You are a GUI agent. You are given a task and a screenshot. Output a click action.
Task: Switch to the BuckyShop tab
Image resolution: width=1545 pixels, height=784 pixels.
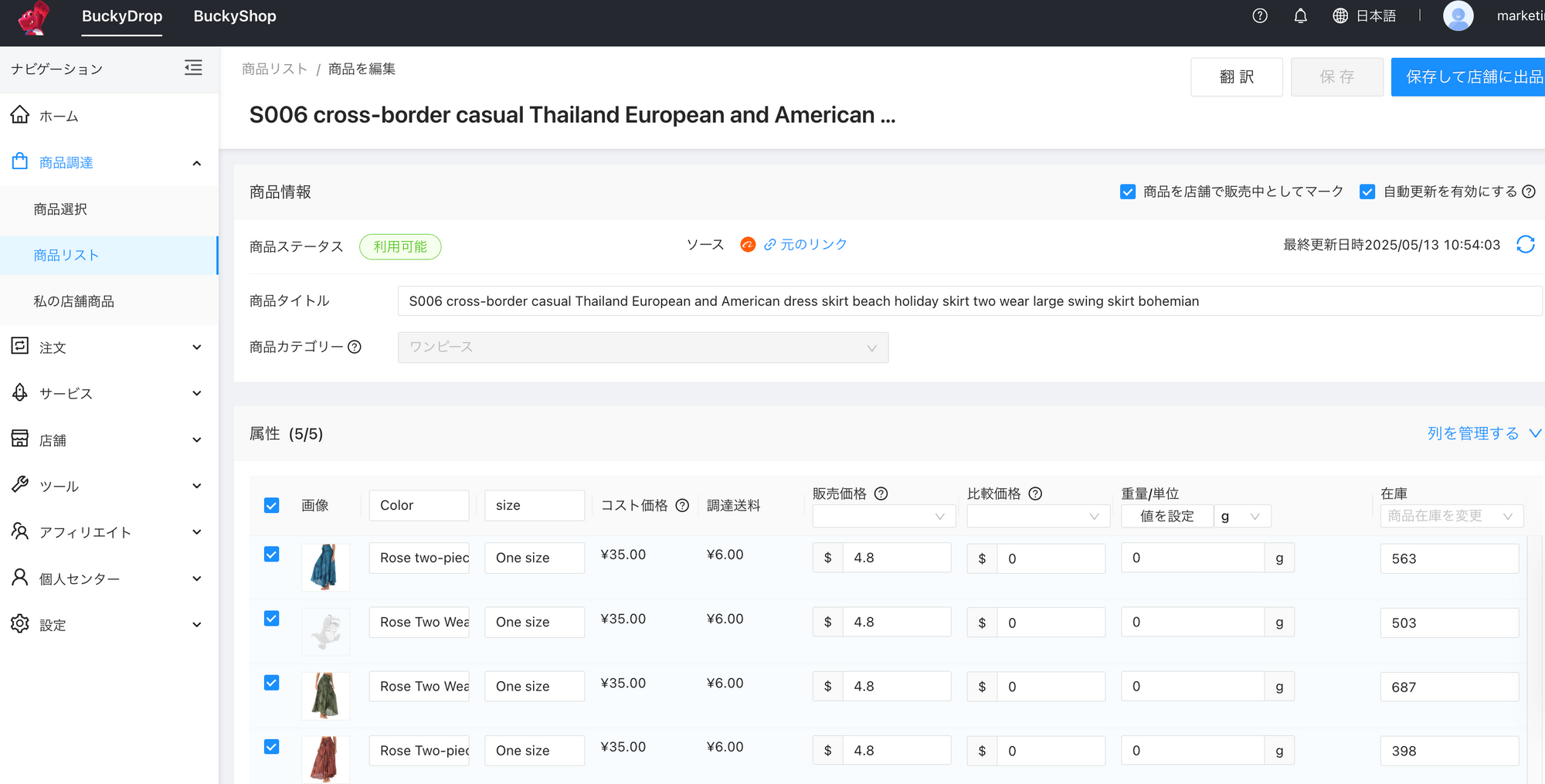click(235, 16)
